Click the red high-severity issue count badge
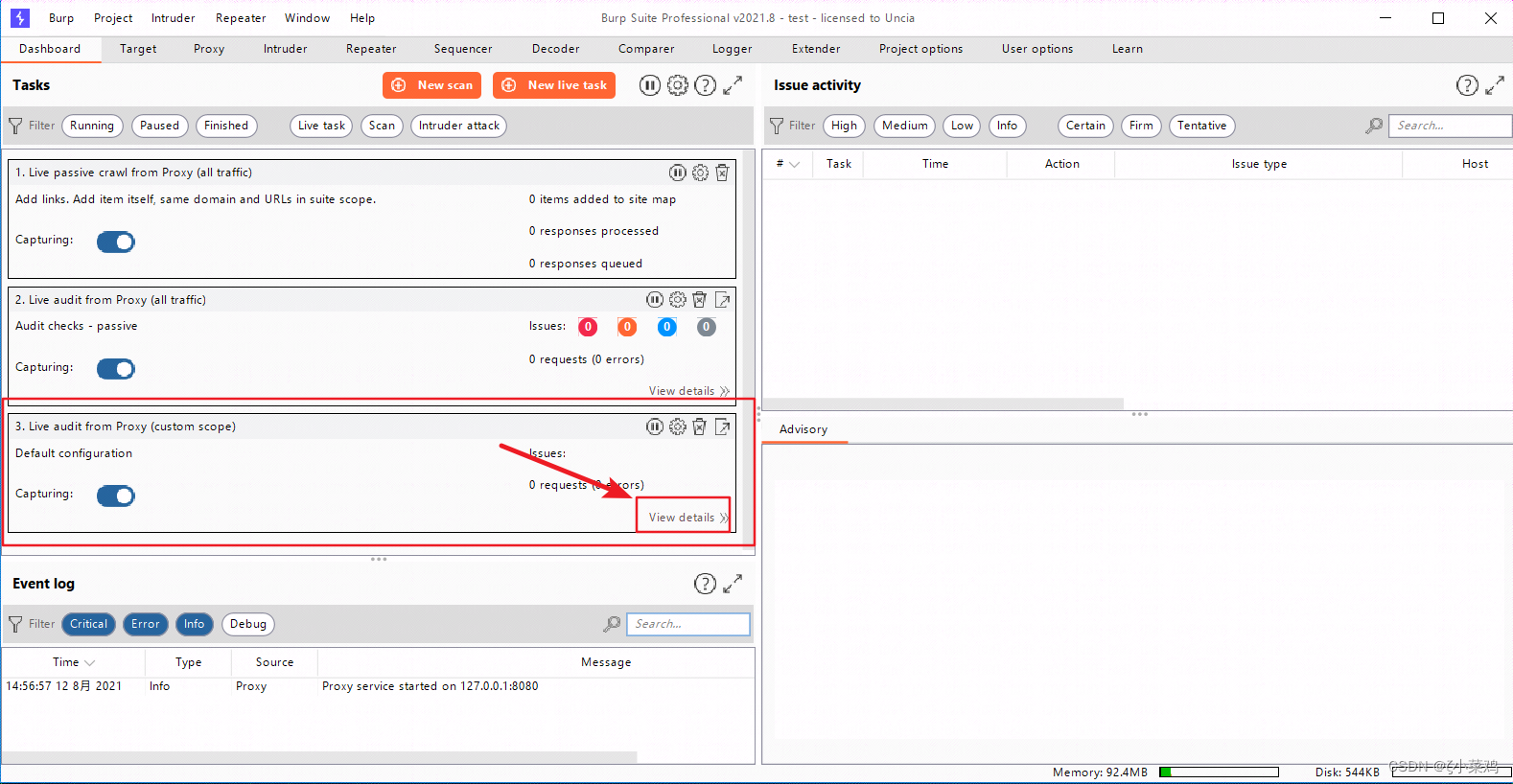Viewport: 1513px width, 784px height. (589, 328)
